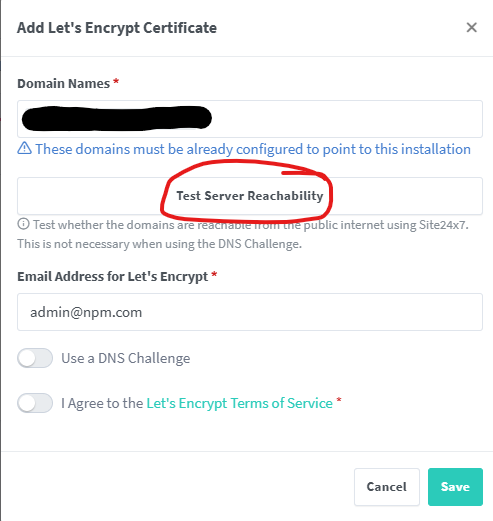Focus the admin@npm.com email field
The image size is (493, 521).
tap(250, 312)
